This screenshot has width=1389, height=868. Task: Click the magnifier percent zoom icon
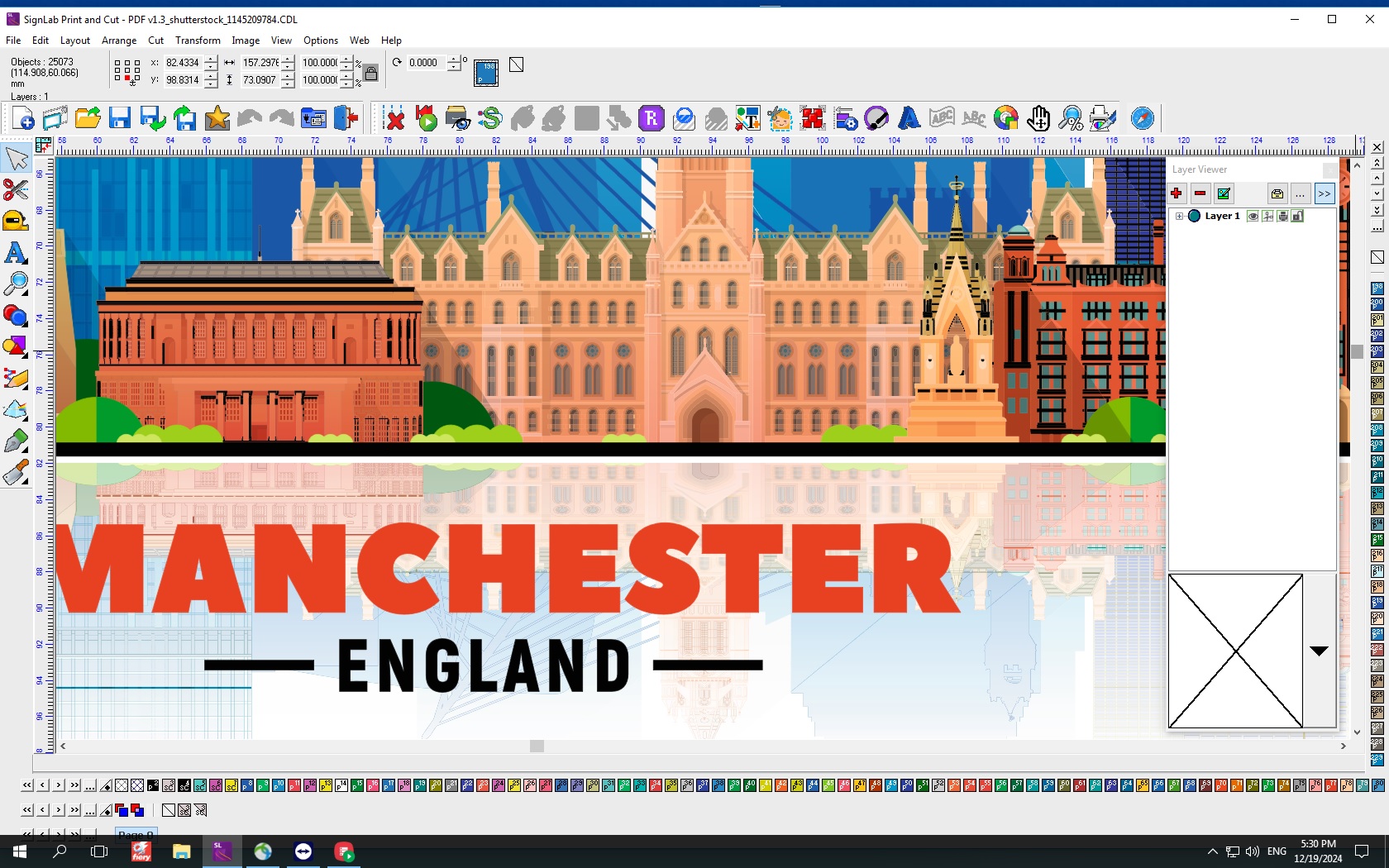1071,118
